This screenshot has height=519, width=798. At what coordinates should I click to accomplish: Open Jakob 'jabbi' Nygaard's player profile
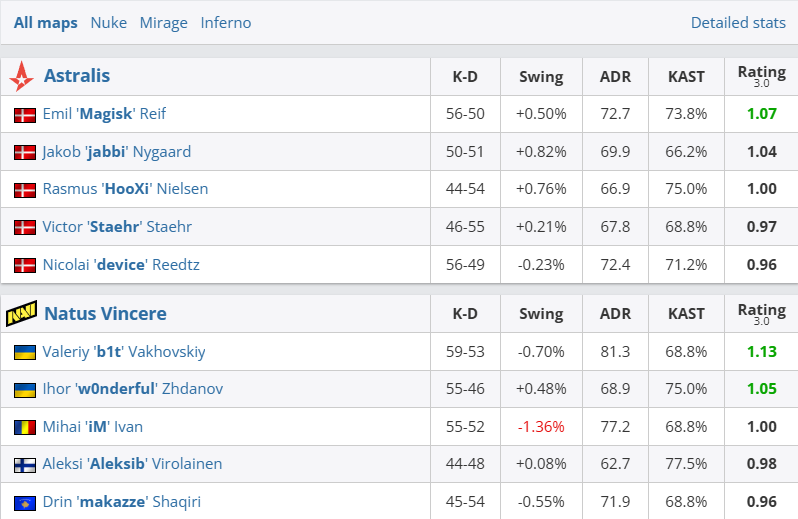116,152
